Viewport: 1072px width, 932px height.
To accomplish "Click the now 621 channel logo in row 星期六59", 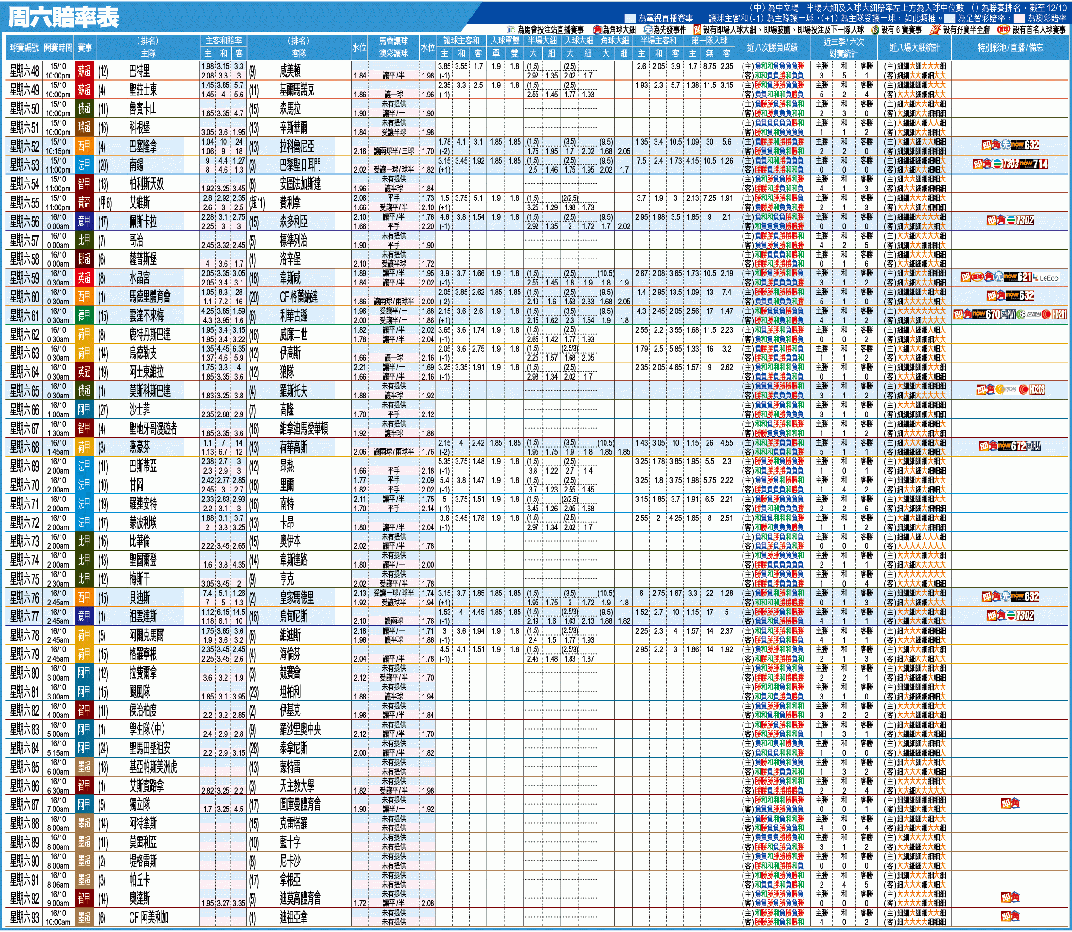I will (x=1018, y=277).
